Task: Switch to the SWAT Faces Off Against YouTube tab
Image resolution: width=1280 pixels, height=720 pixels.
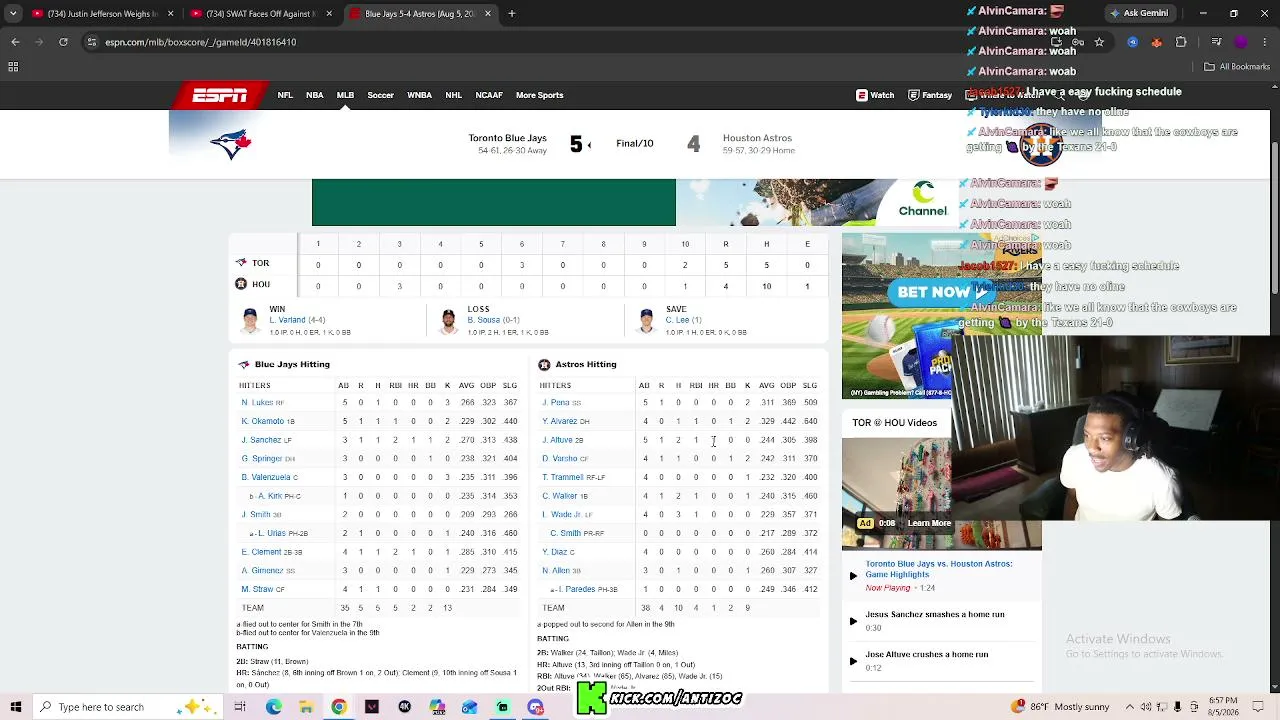Action: (262, 14)
